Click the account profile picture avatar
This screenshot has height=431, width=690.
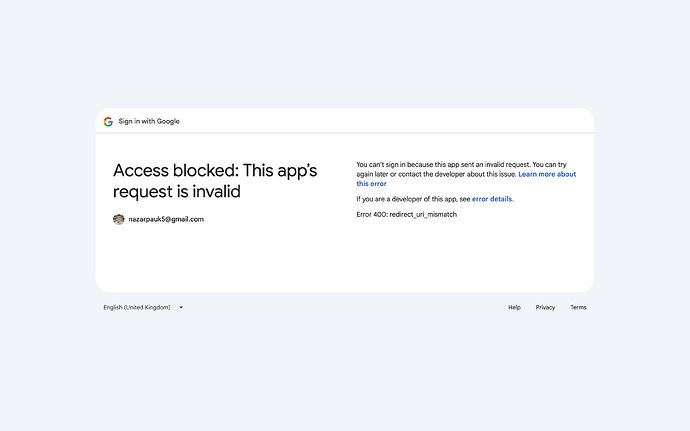pos(119,219)
